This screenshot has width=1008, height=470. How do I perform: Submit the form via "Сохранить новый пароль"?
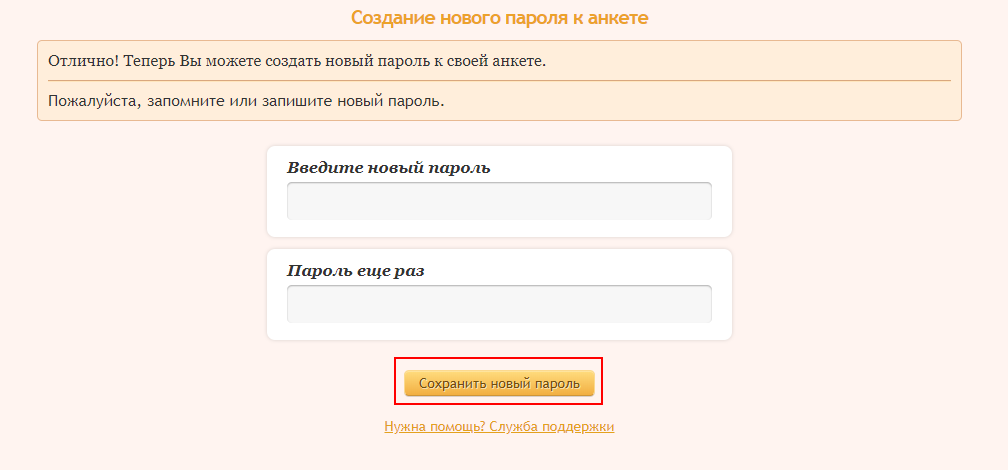(499, 383)
